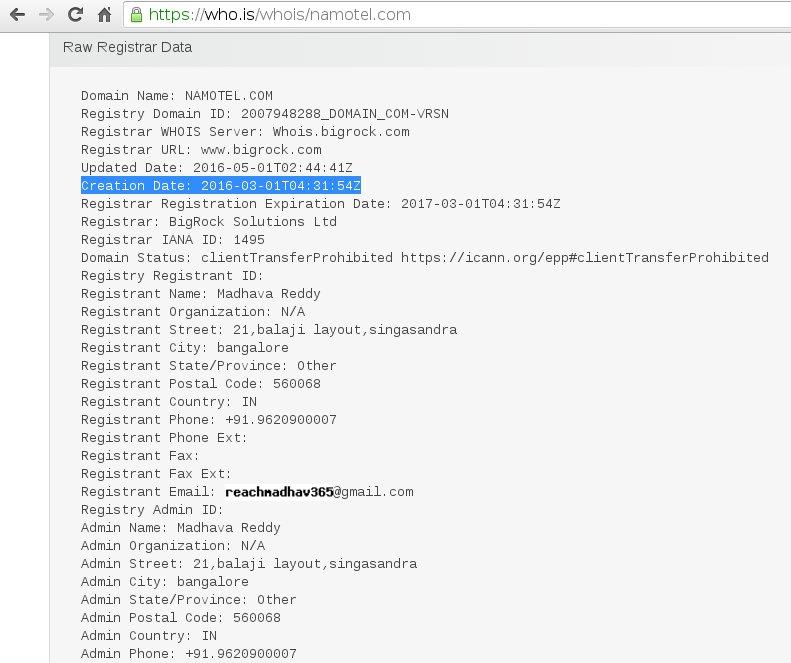Click the Admin Phone +91.9620900007 line
Image resolution: width=791 pixels, height=663 pixels.
[x=189, y=654]
